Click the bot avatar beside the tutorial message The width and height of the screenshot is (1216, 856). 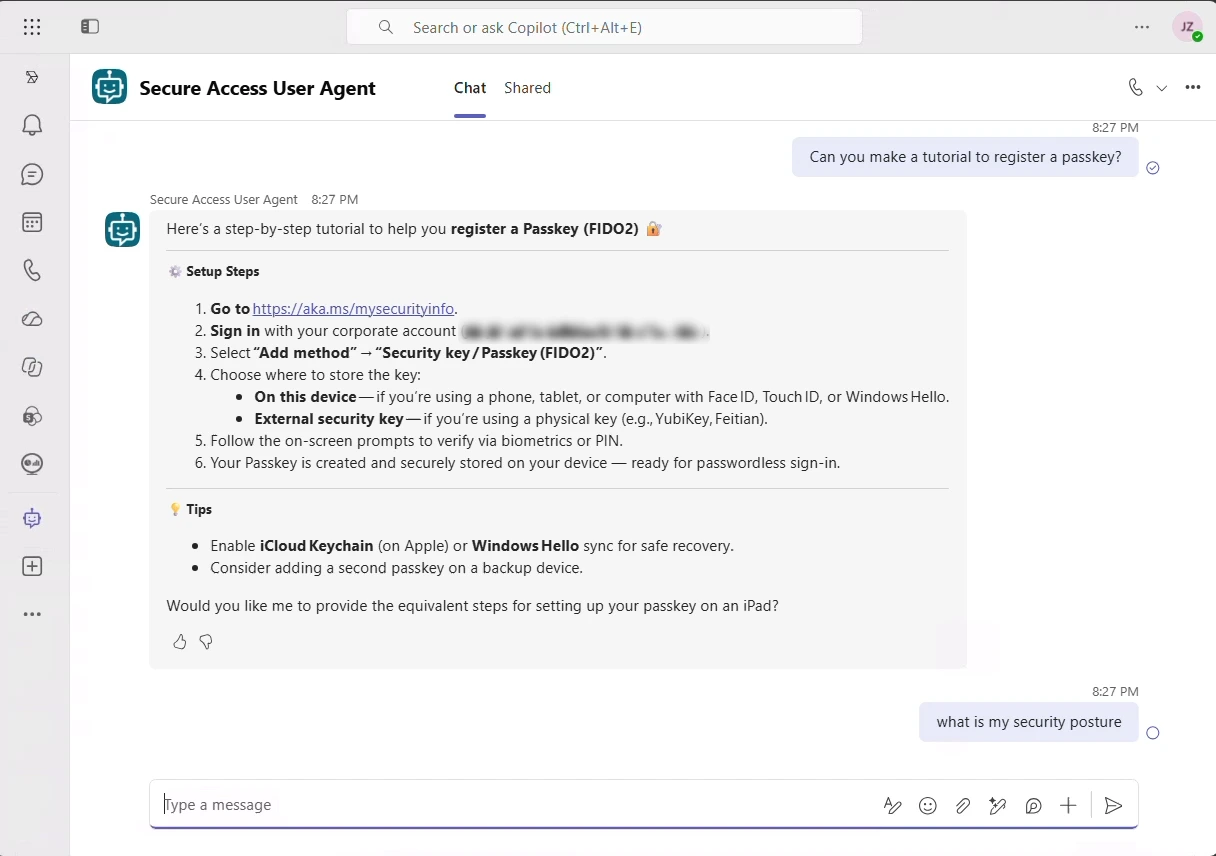tap(123, 229)
